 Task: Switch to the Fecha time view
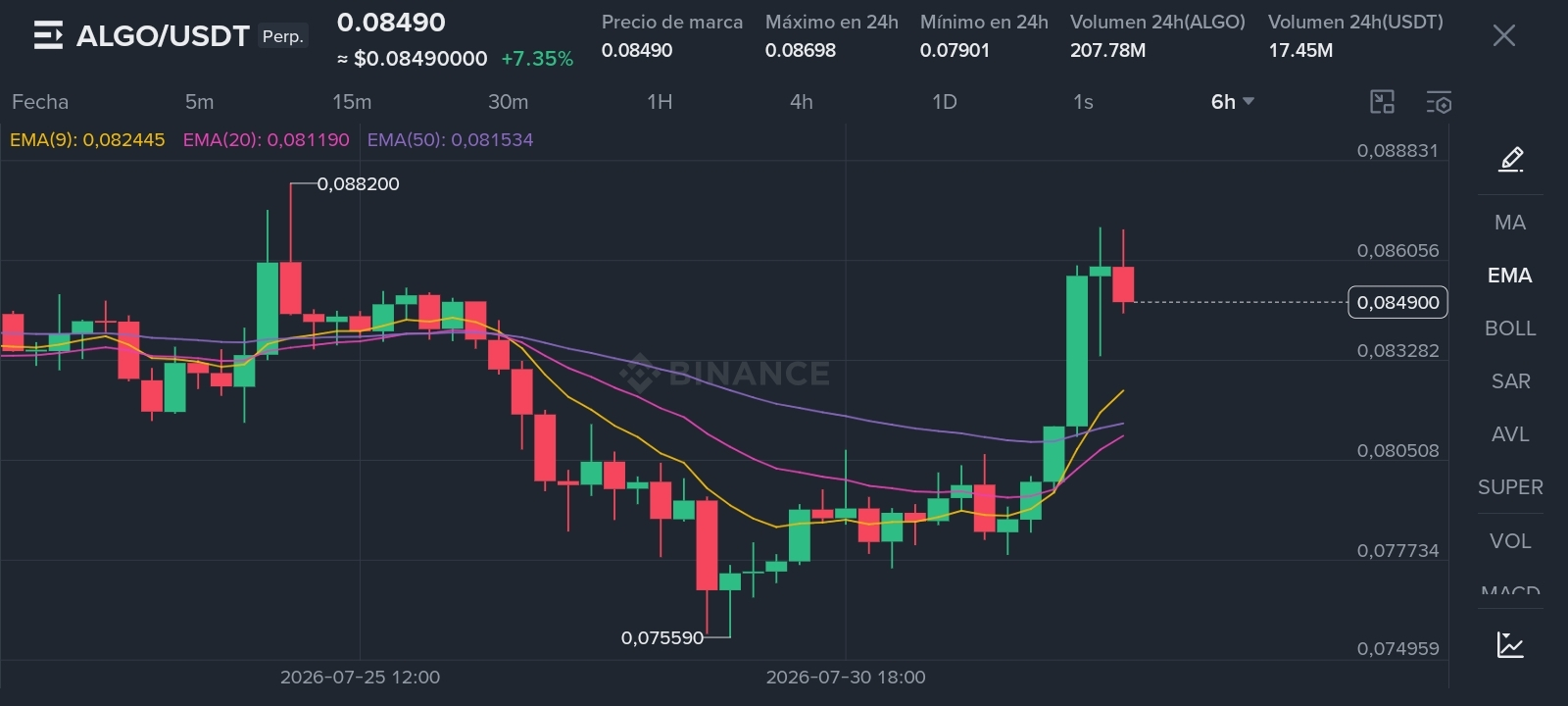tap(40, 102)
